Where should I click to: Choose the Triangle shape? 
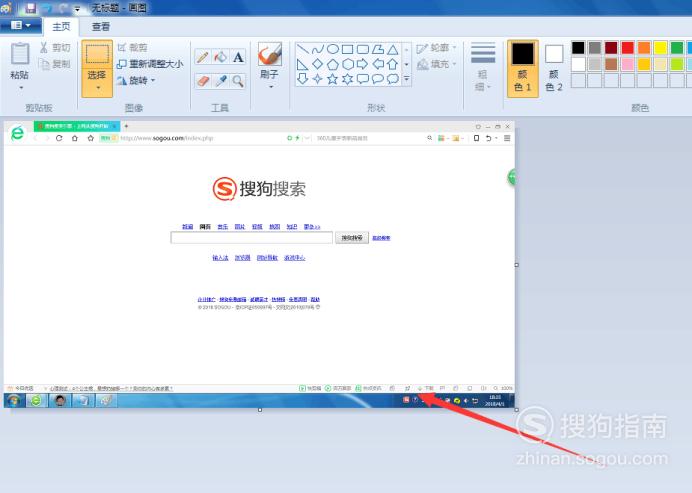pyautogui.click(x=393, y=49)
